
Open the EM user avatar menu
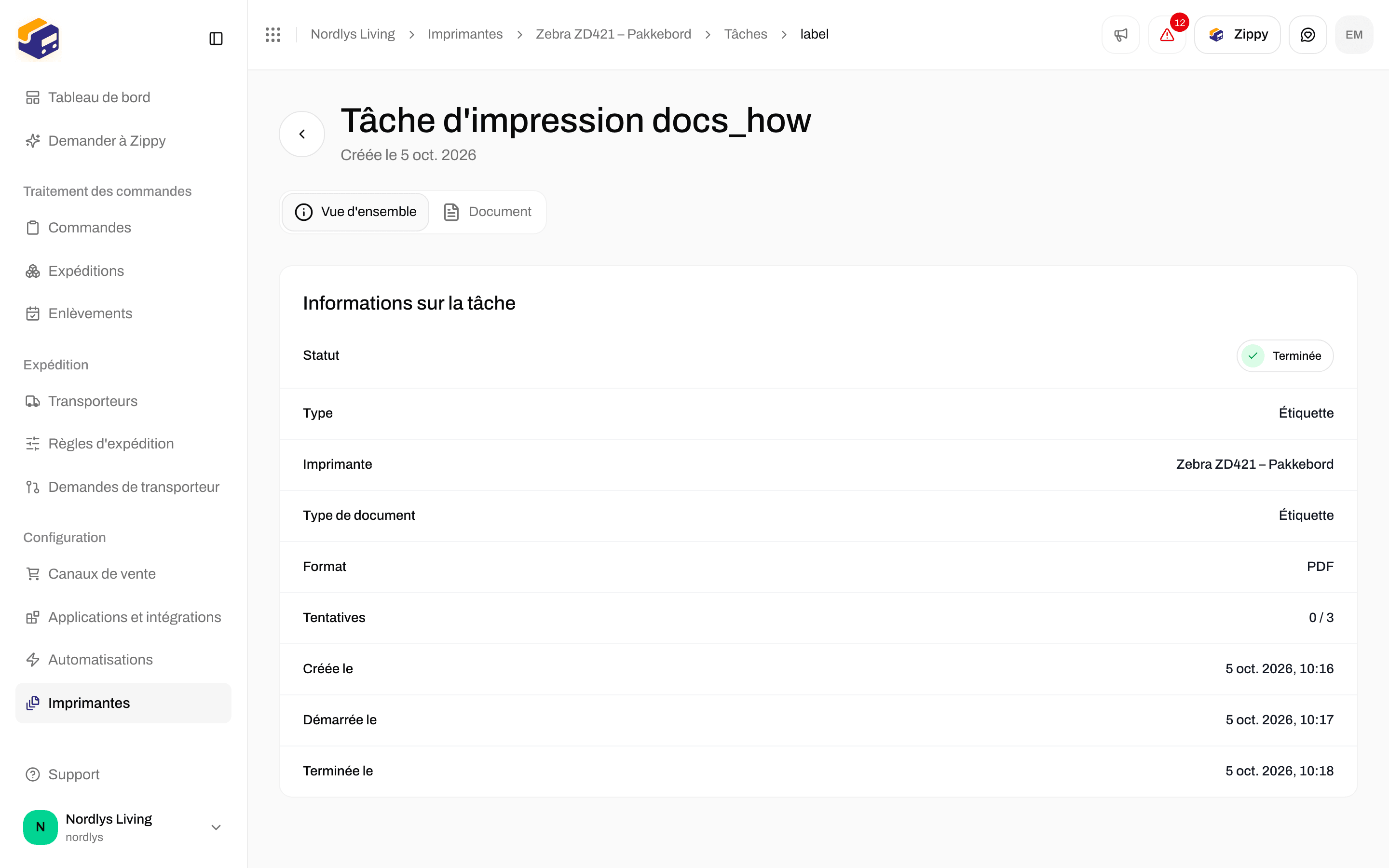point(1354,34)
